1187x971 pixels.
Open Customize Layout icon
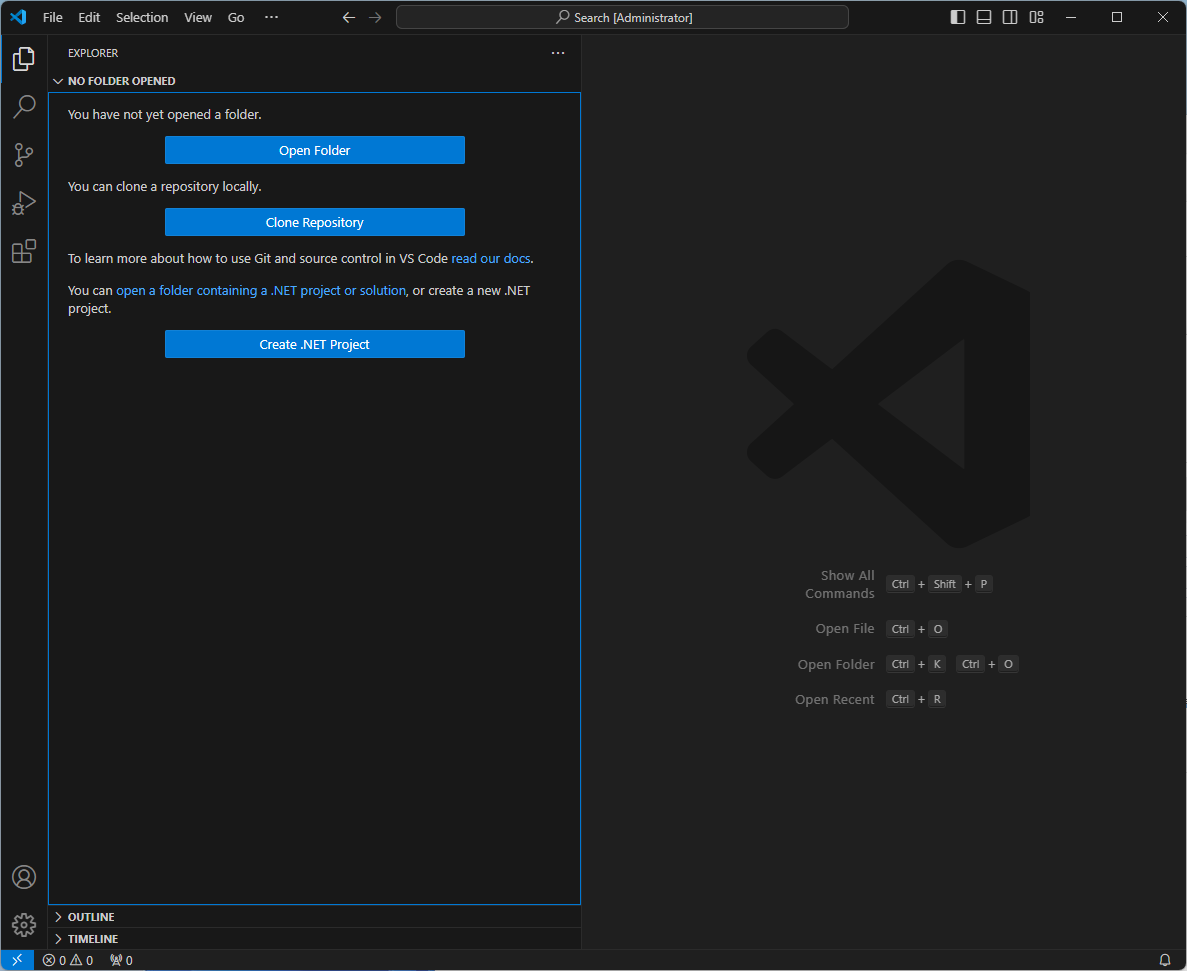(1036, 17)
